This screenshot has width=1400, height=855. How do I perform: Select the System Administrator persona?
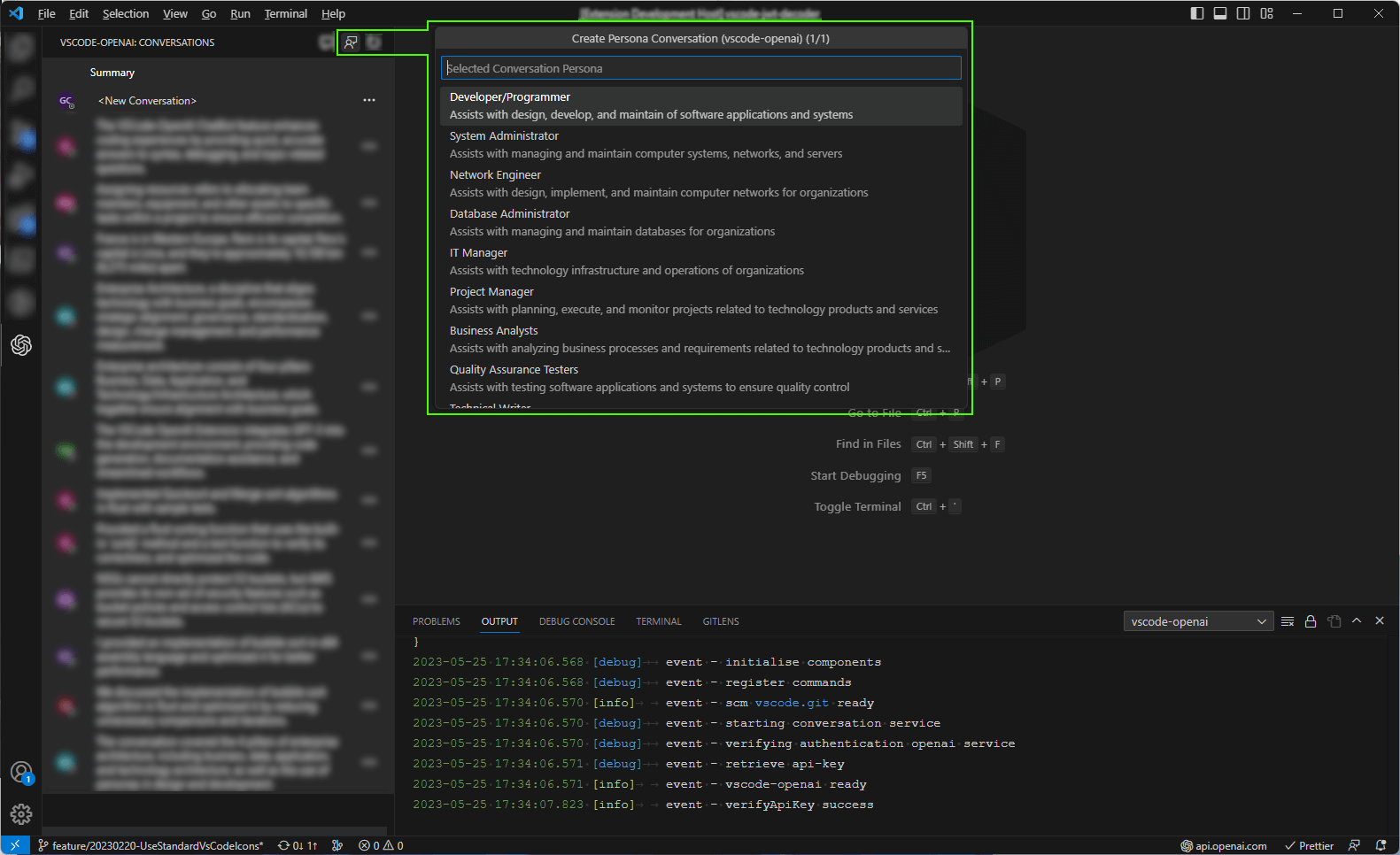tap(701, 145)
